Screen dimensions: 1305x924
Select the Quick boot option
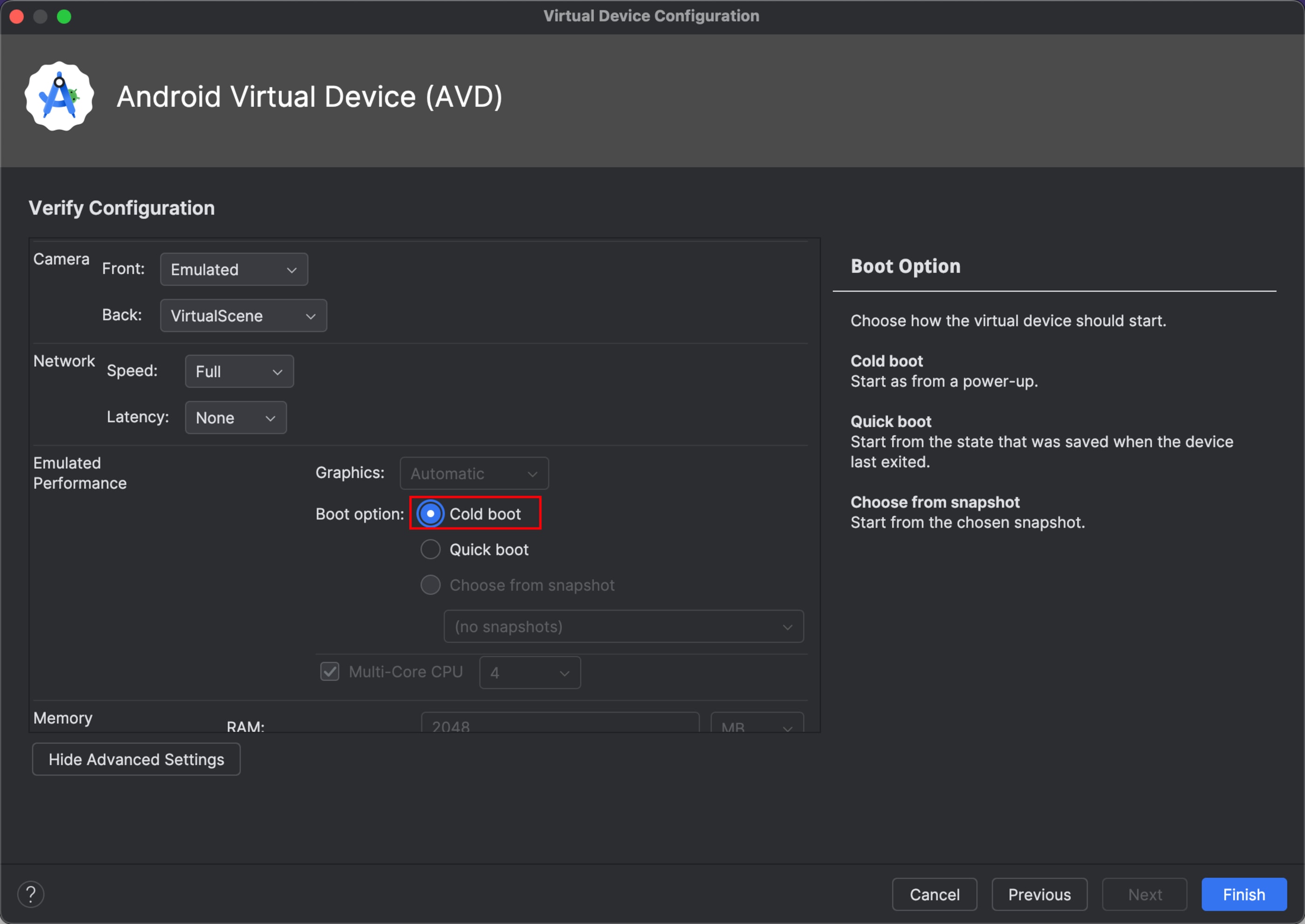[x=430, y=550]
